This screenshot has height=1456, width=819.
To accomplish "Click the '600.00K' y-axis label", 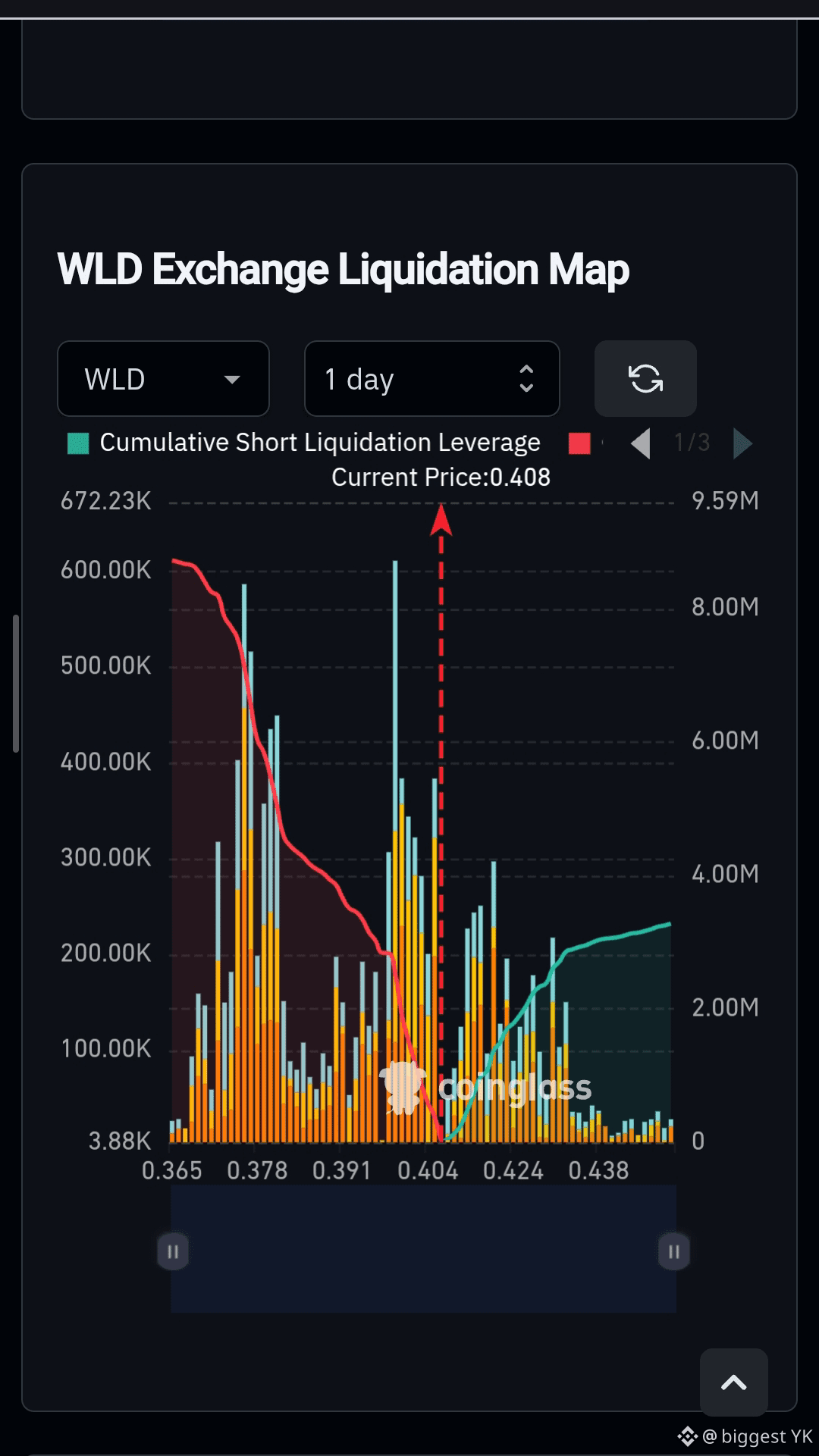I will point(106,570).
